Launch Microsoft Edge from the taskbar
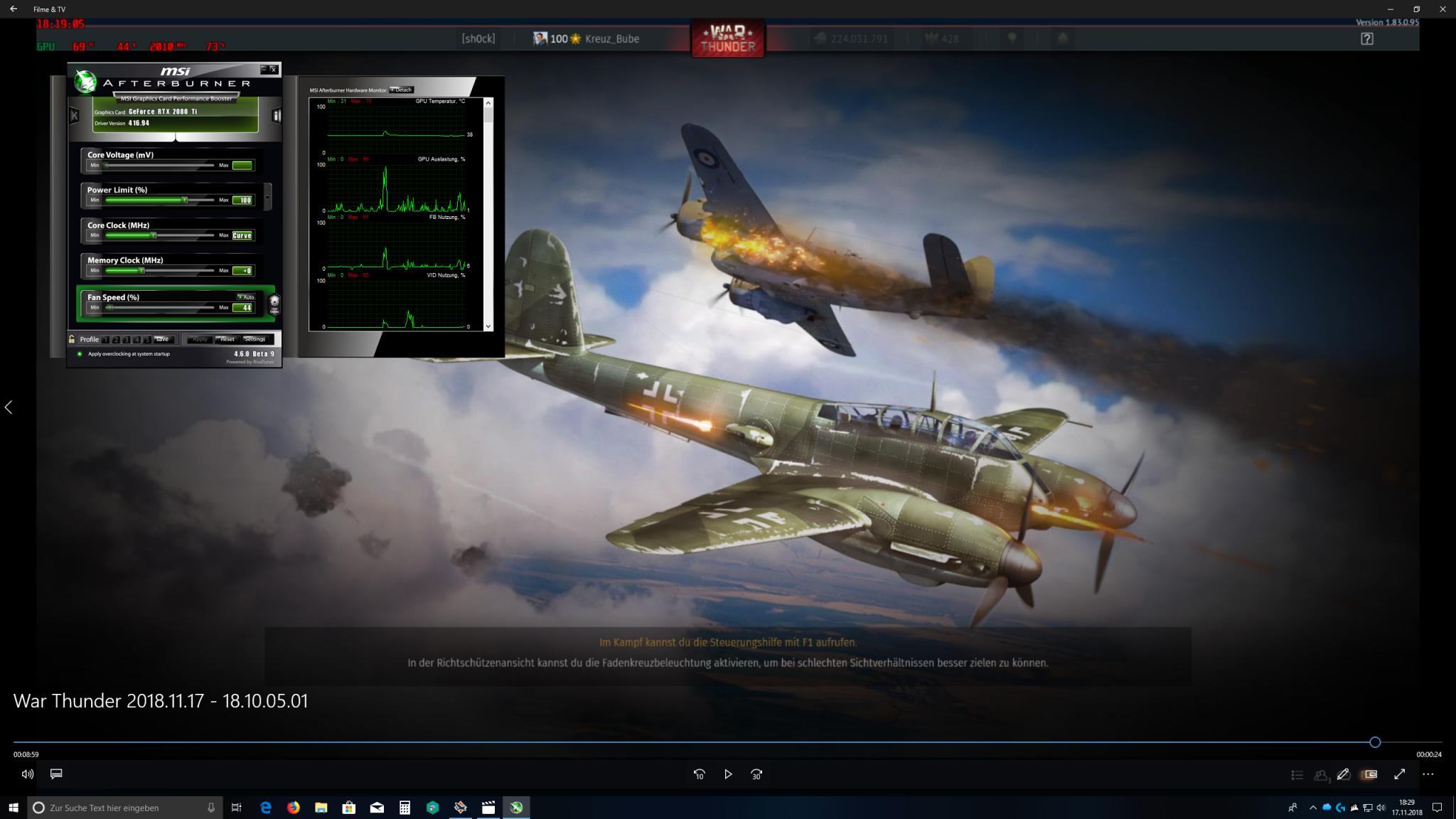Image resolution: width=1456 pixels, height=819 pixels. point(265,808)
